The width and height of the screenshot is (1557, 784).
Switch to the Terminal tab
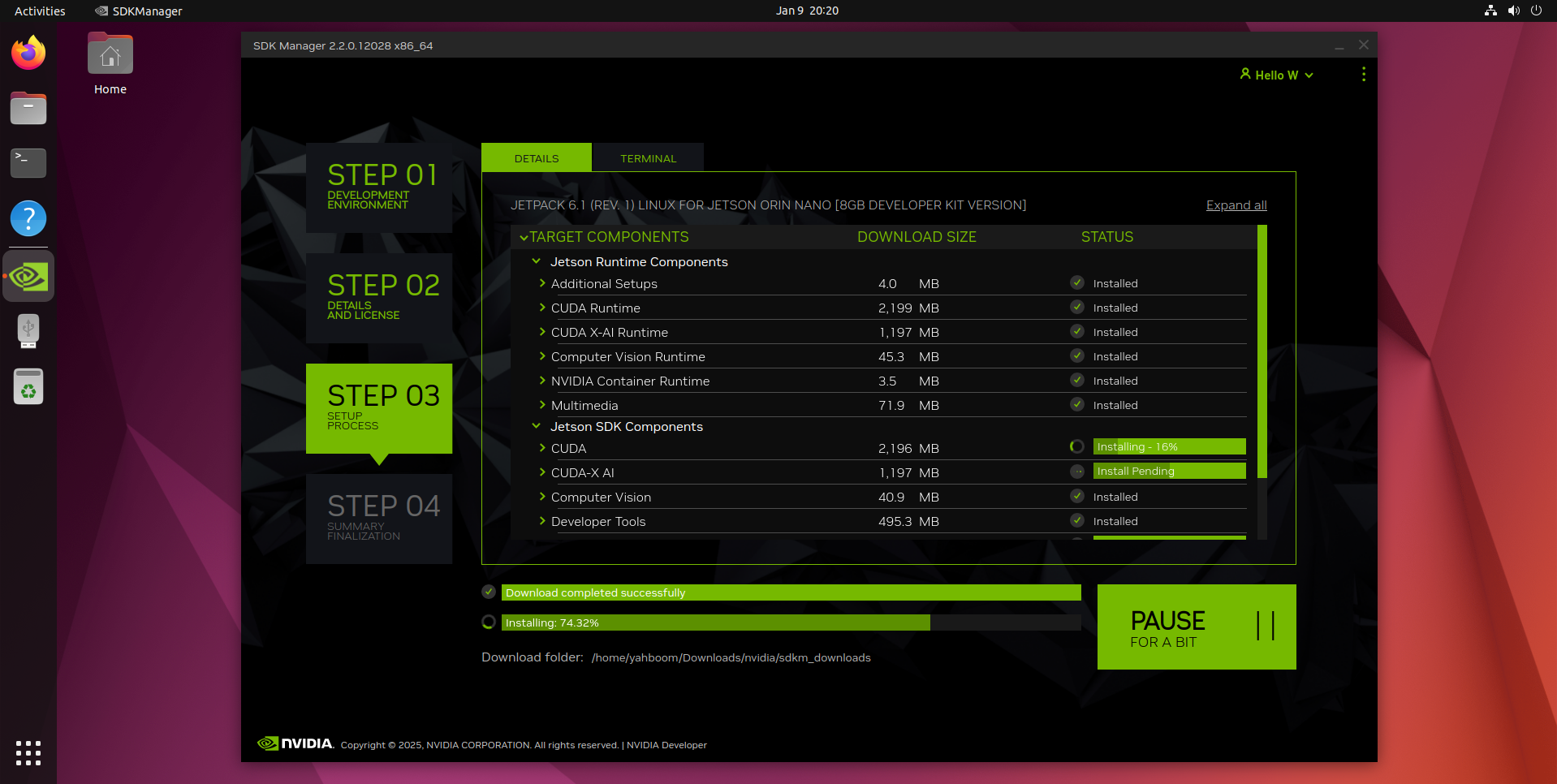point(648,158)
